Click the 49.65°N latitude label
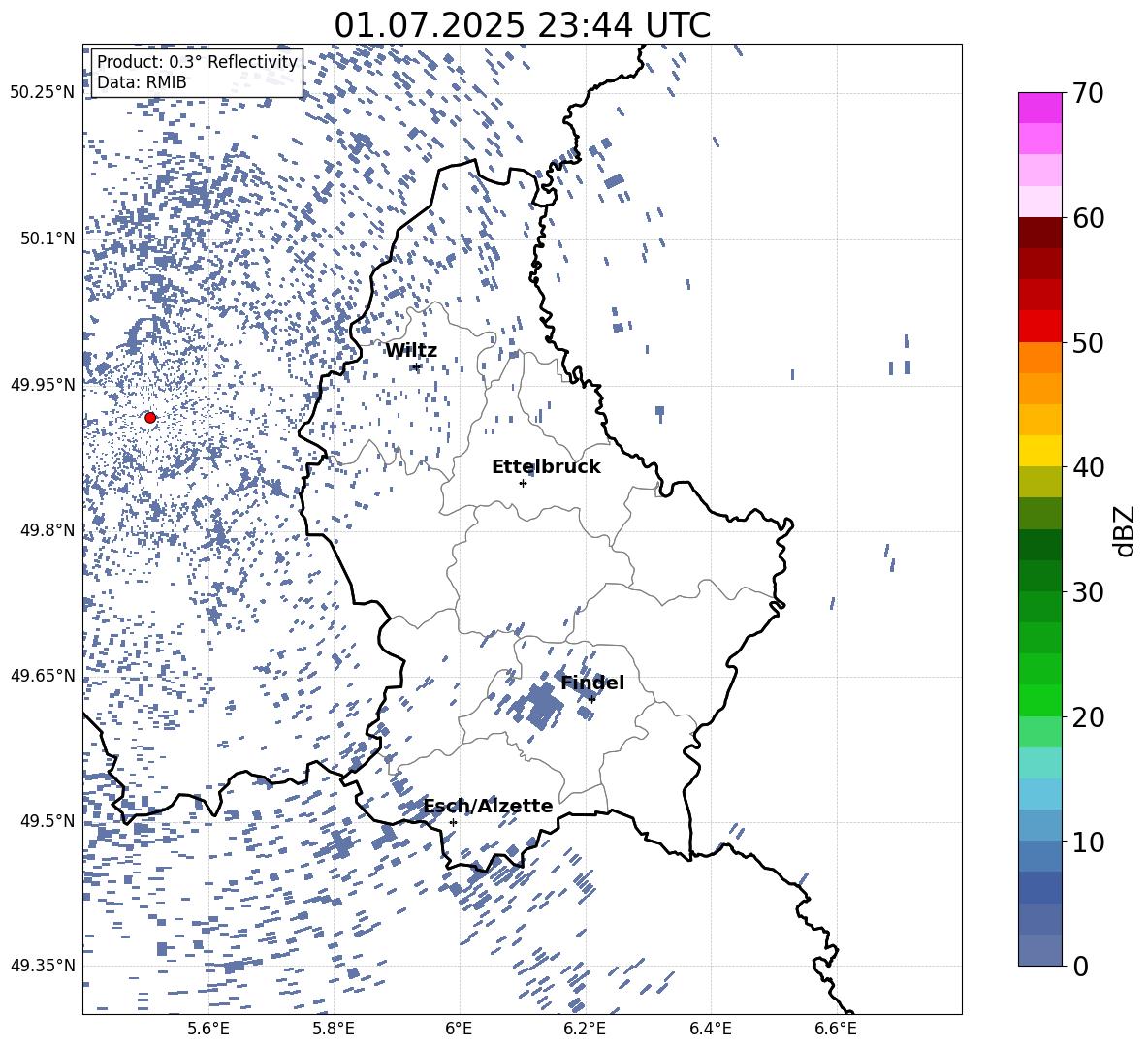The image size is (1148, 1048). tap(43, 676)
